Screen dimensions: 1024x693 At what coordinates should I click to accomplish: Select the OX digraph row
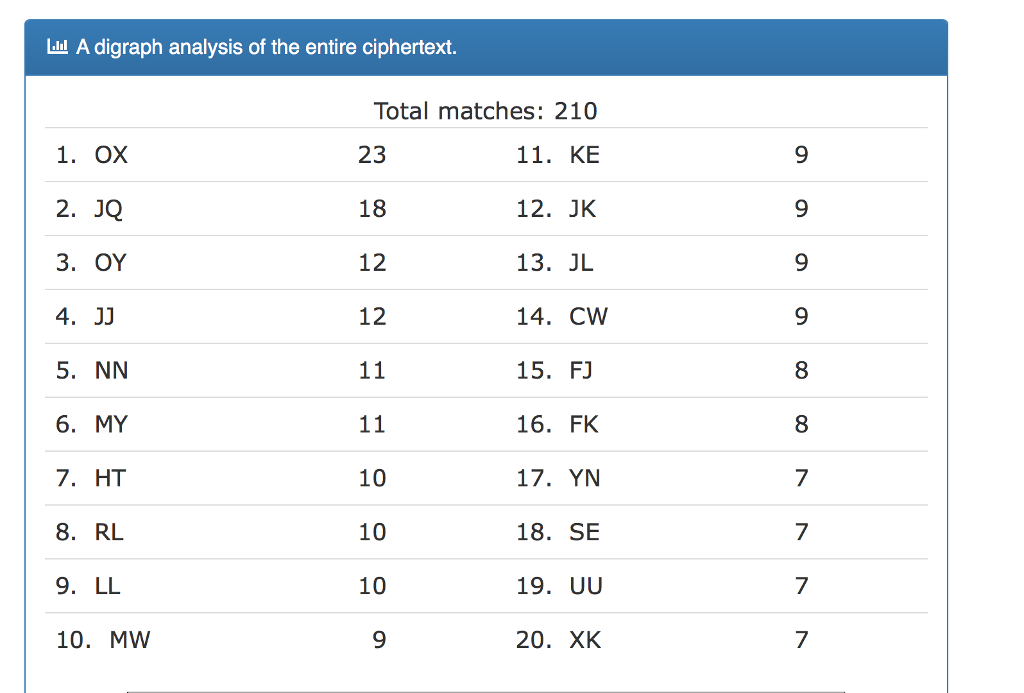point(223,155)
